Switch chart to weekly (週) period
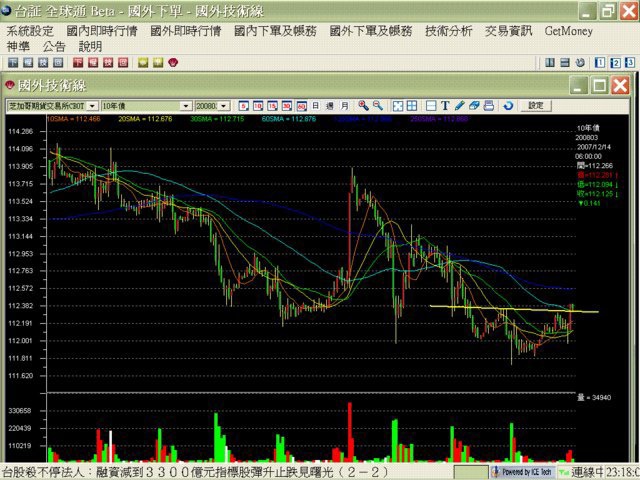 tap(330, 106)
